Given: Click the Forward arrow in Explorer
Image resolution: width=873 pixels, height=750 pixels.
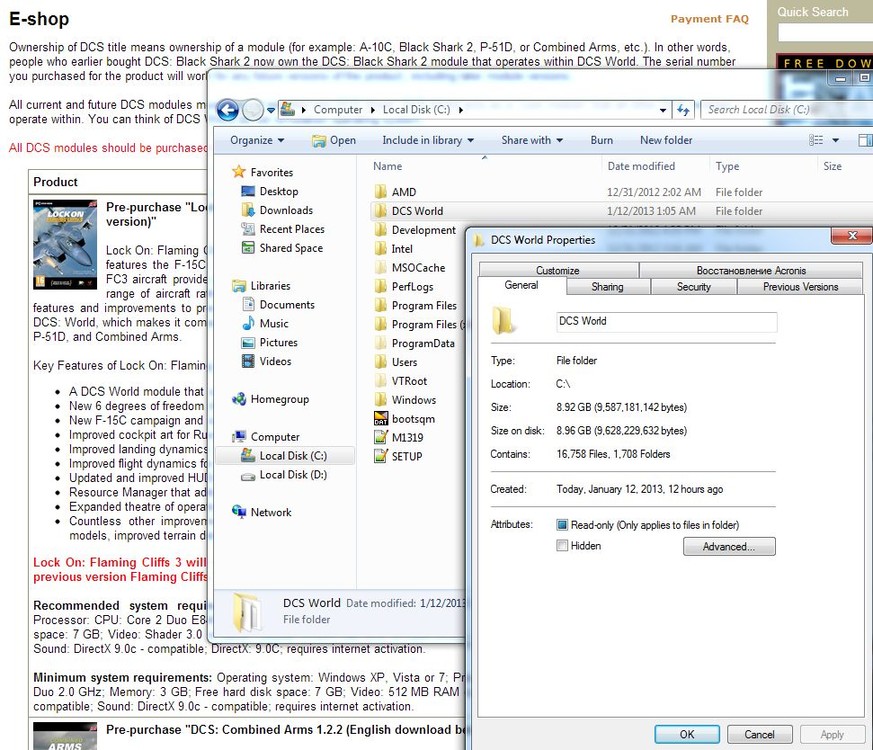Looking at the screenshot, I should (253, 110).
